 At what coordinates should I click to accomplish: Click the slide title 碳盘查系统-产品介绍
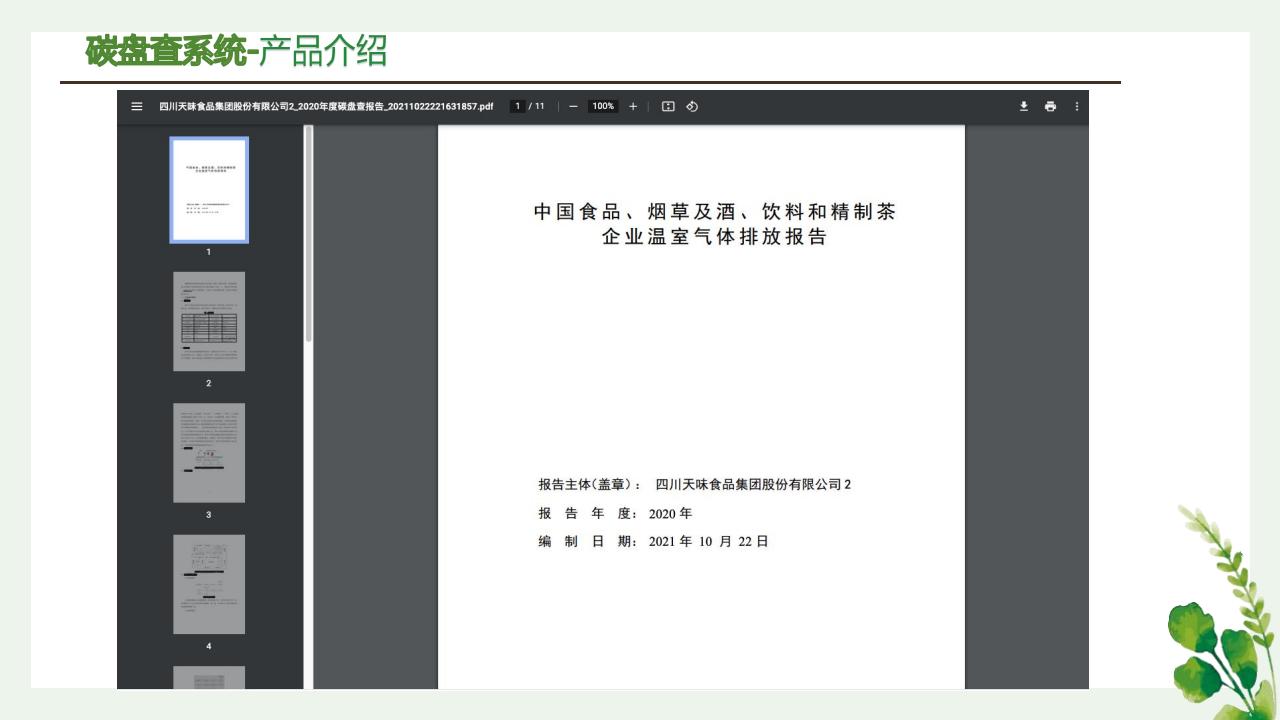(x=236, y=51)
